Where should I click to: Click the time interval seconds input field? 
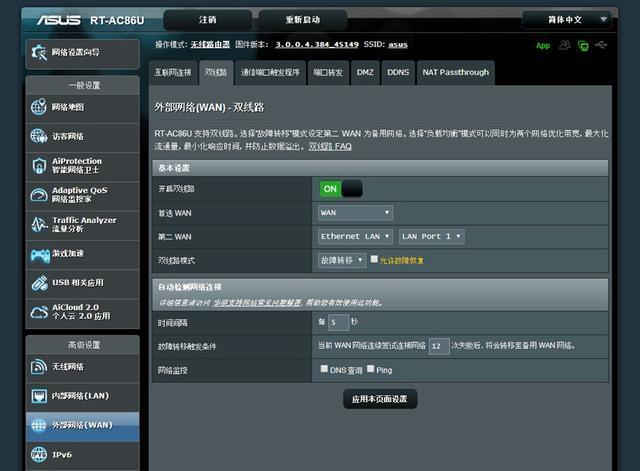(x=338, y=322)
